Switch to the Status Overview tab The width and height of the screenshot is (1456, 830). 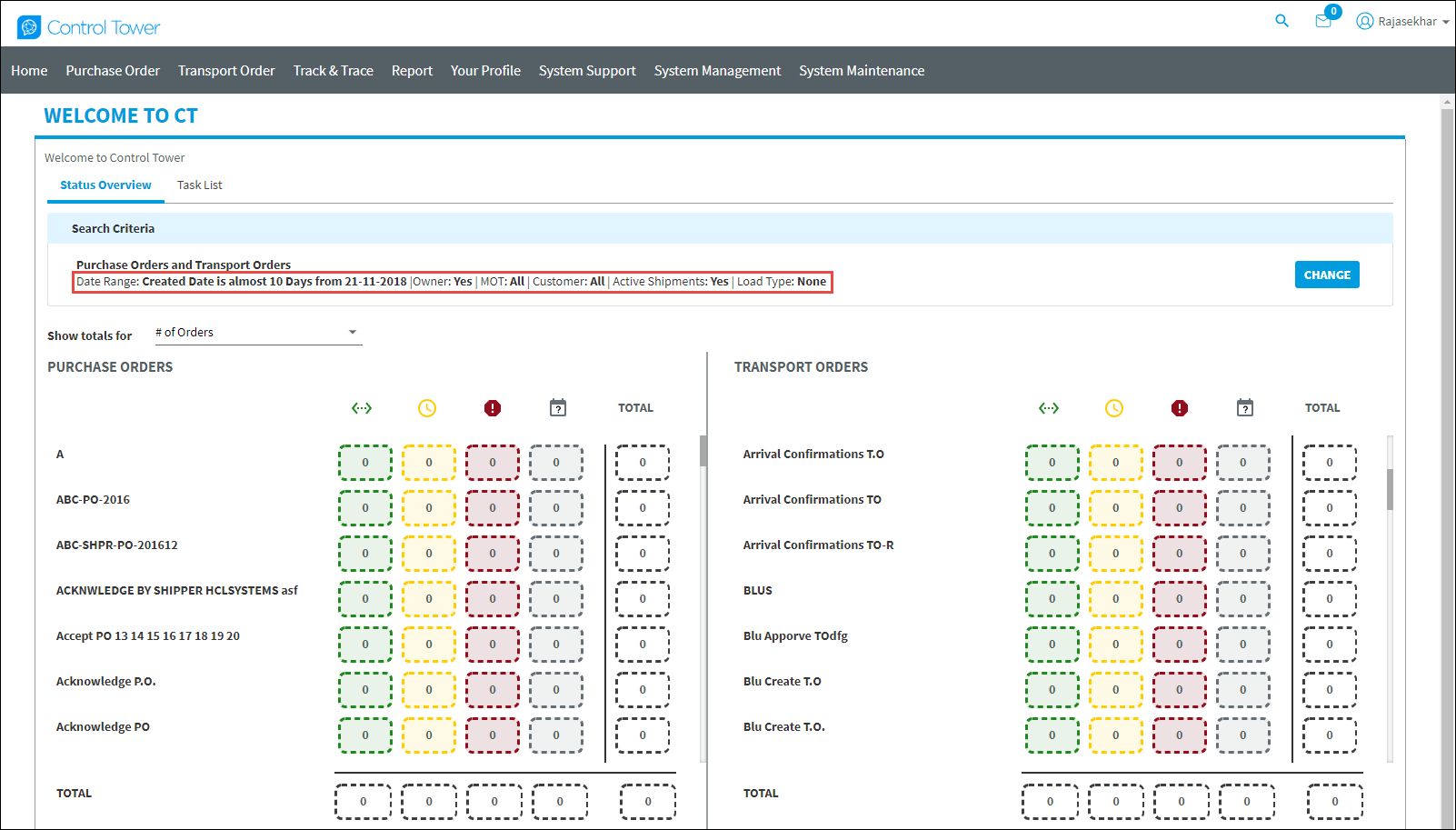pyautogui.click(x=105, y=185)
